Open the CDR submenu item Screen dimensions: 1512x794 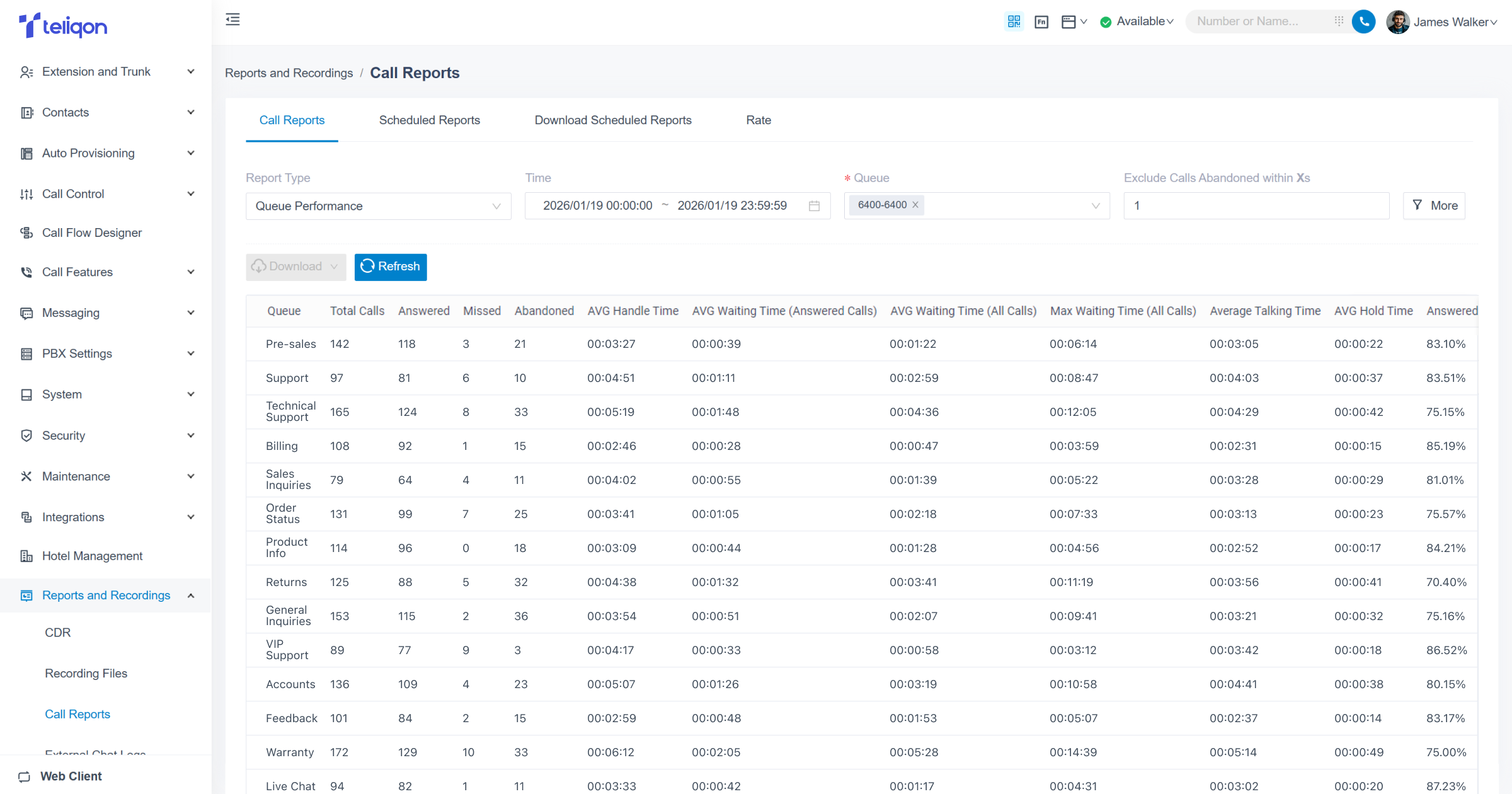point(58,633)
